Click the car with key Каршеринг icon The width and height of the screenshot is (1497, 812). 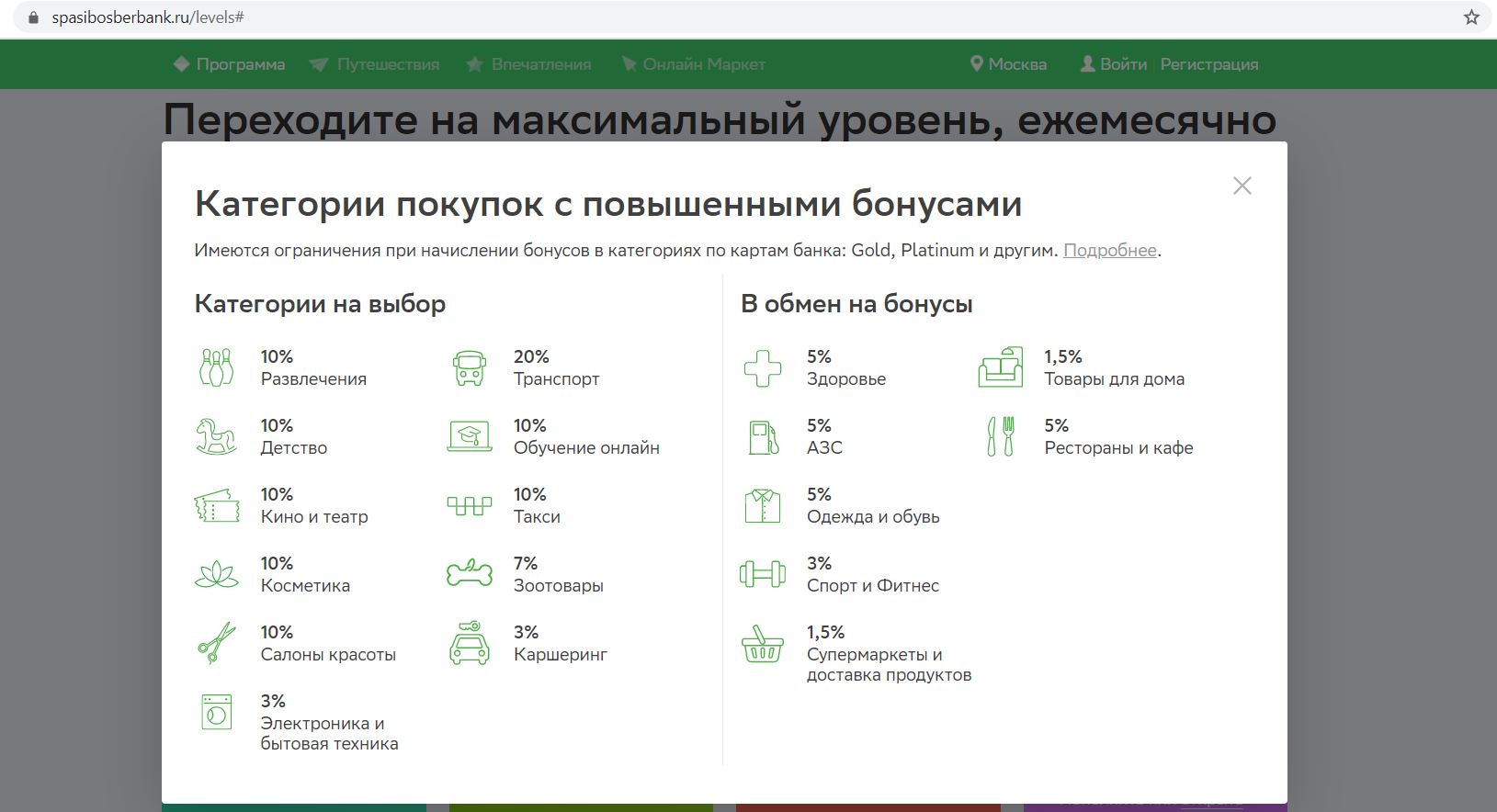470,643
